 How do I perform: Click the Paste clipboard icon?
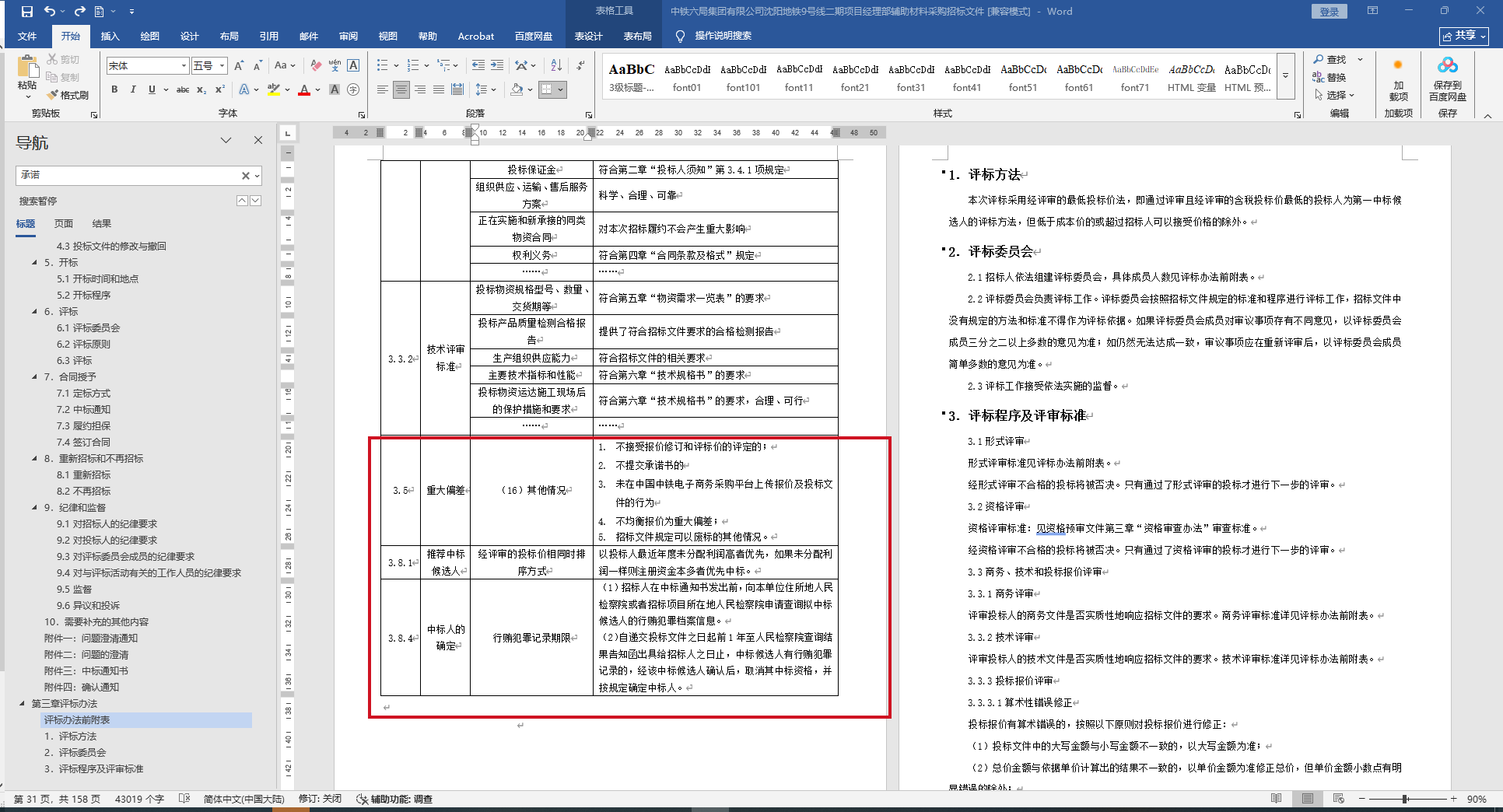[27, 68]
